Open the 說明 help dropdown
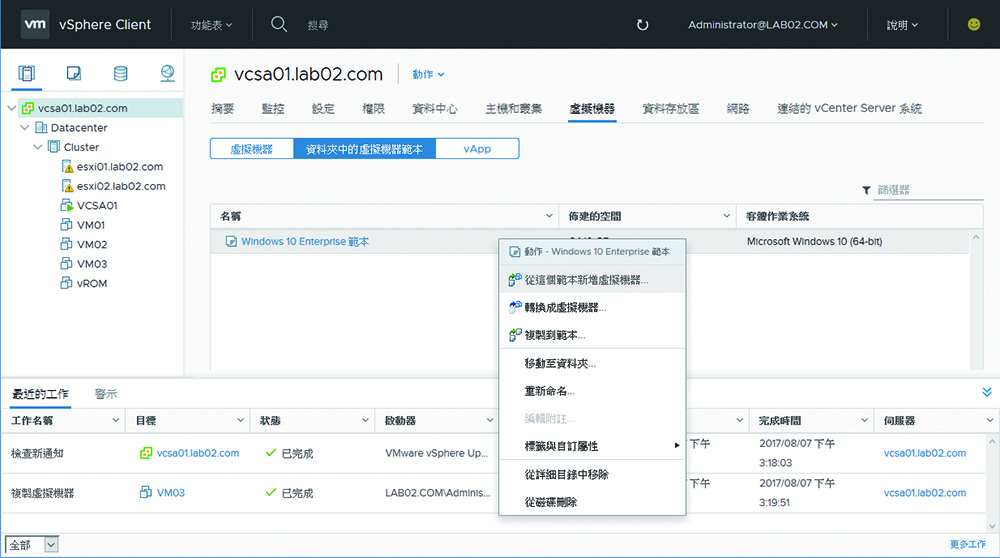 click(x=902, y=25)
